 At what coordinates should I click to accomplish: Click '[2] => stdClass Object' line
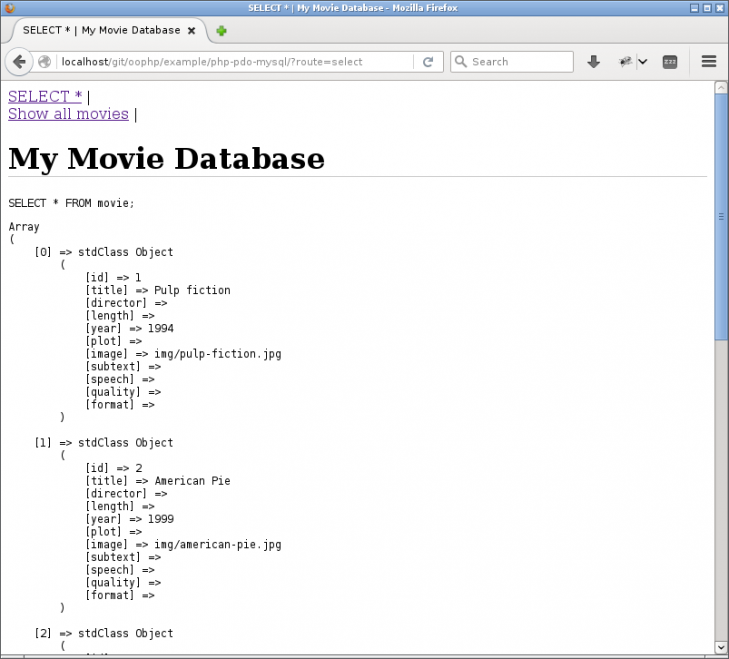pyautogui.click(x=104, y=633)
